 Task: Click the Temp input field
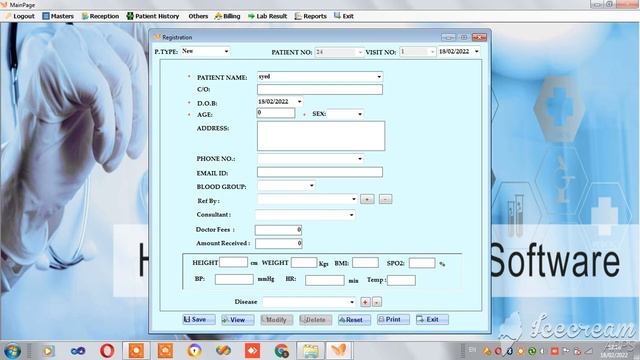pyautogui.click(x=401, y=280)
